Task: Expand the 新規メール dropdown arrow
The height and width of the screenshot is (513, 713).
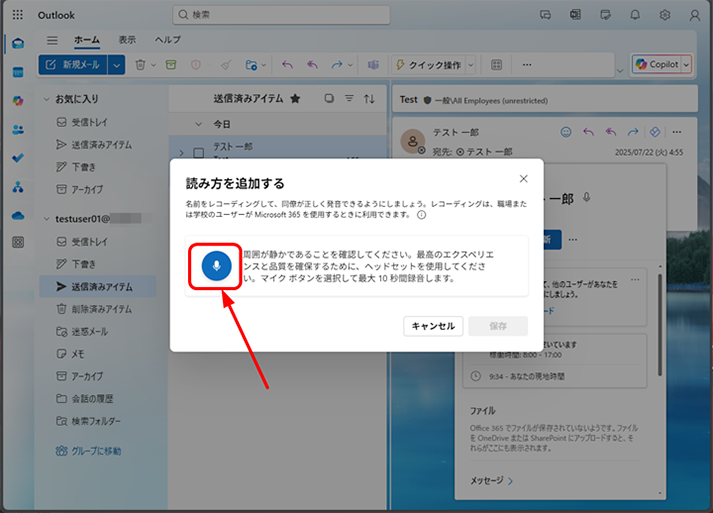Action: point(116,65)
